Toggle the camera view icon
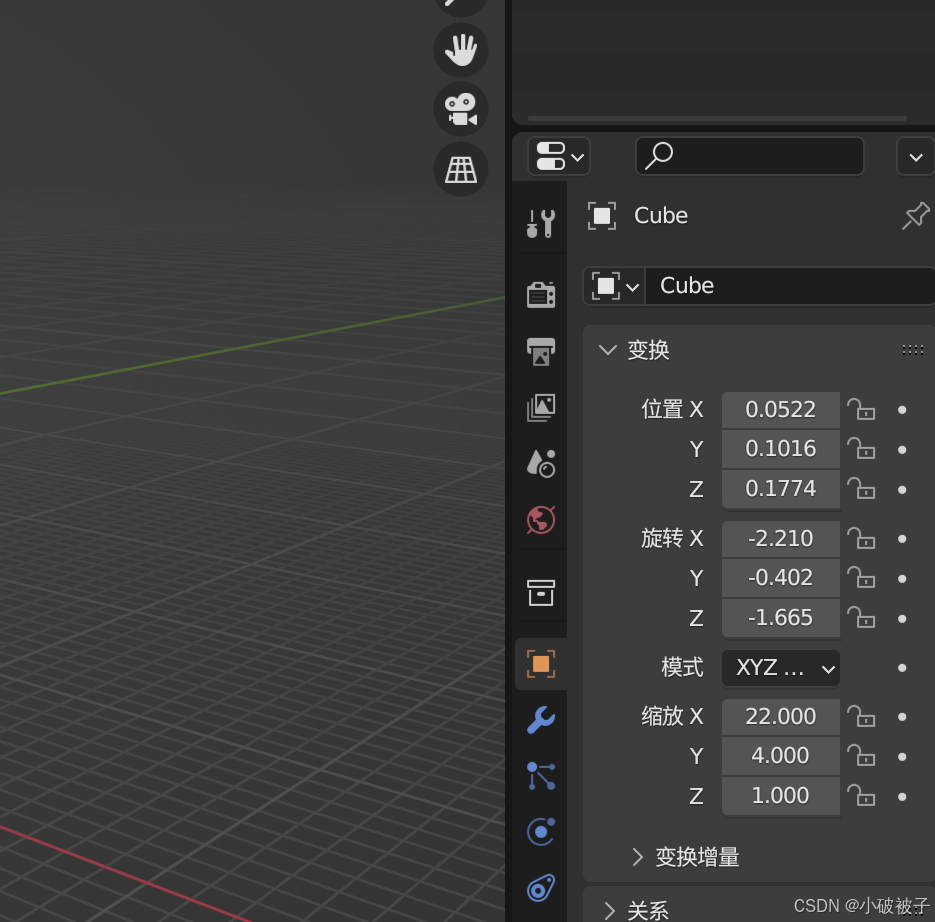Screen dimensions: 935x922 (x=460, y=110)
